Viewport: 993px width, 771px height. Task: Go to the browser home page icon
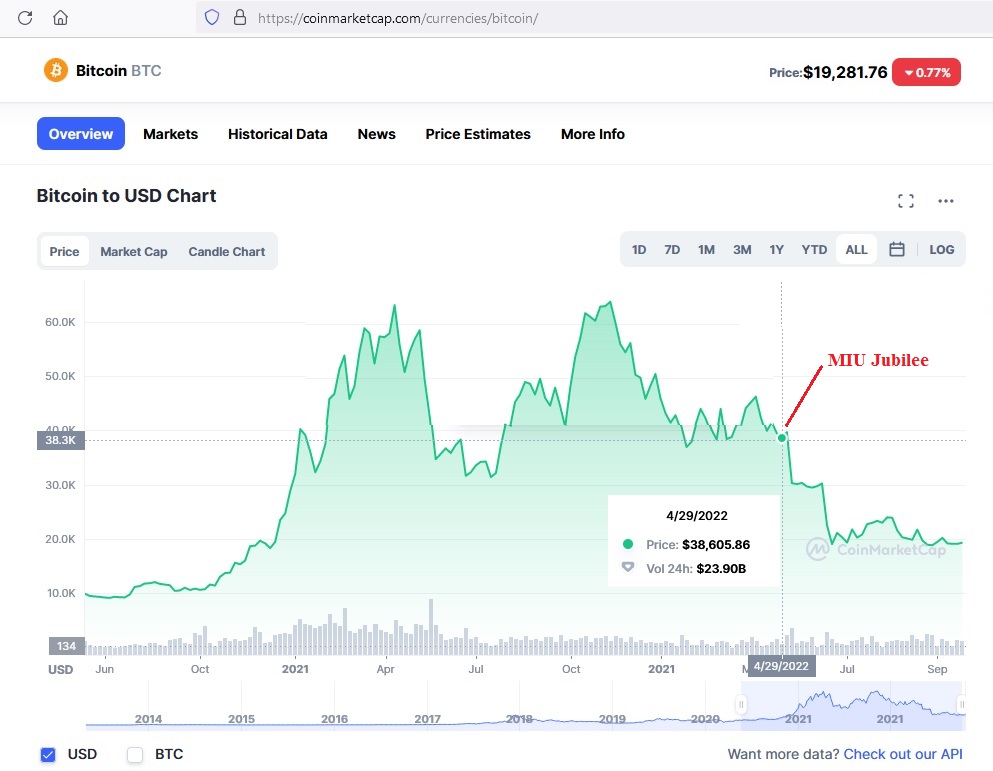60,18
